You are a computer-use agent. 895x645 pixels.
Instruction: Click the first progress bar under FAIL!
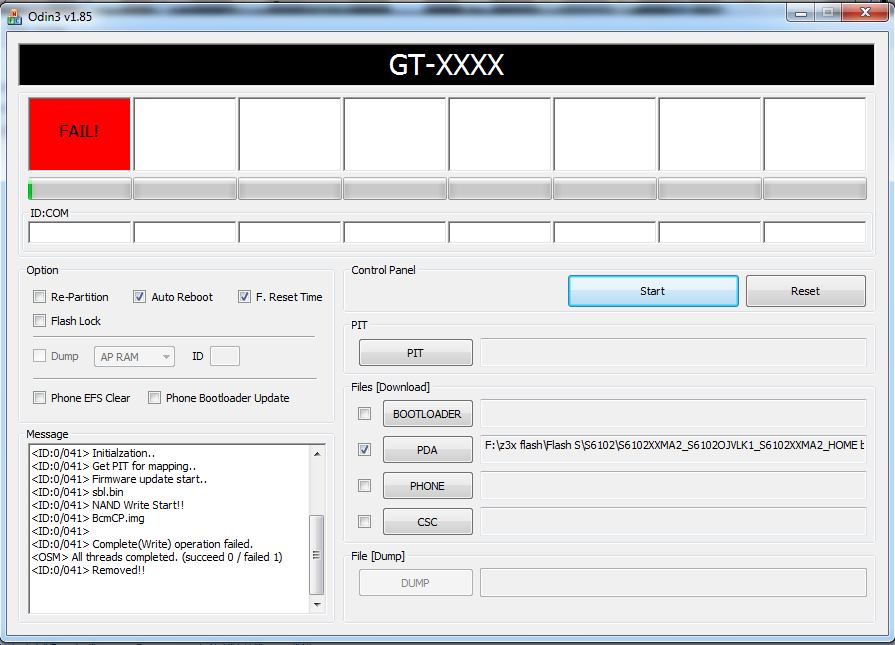tap(79, 189)
